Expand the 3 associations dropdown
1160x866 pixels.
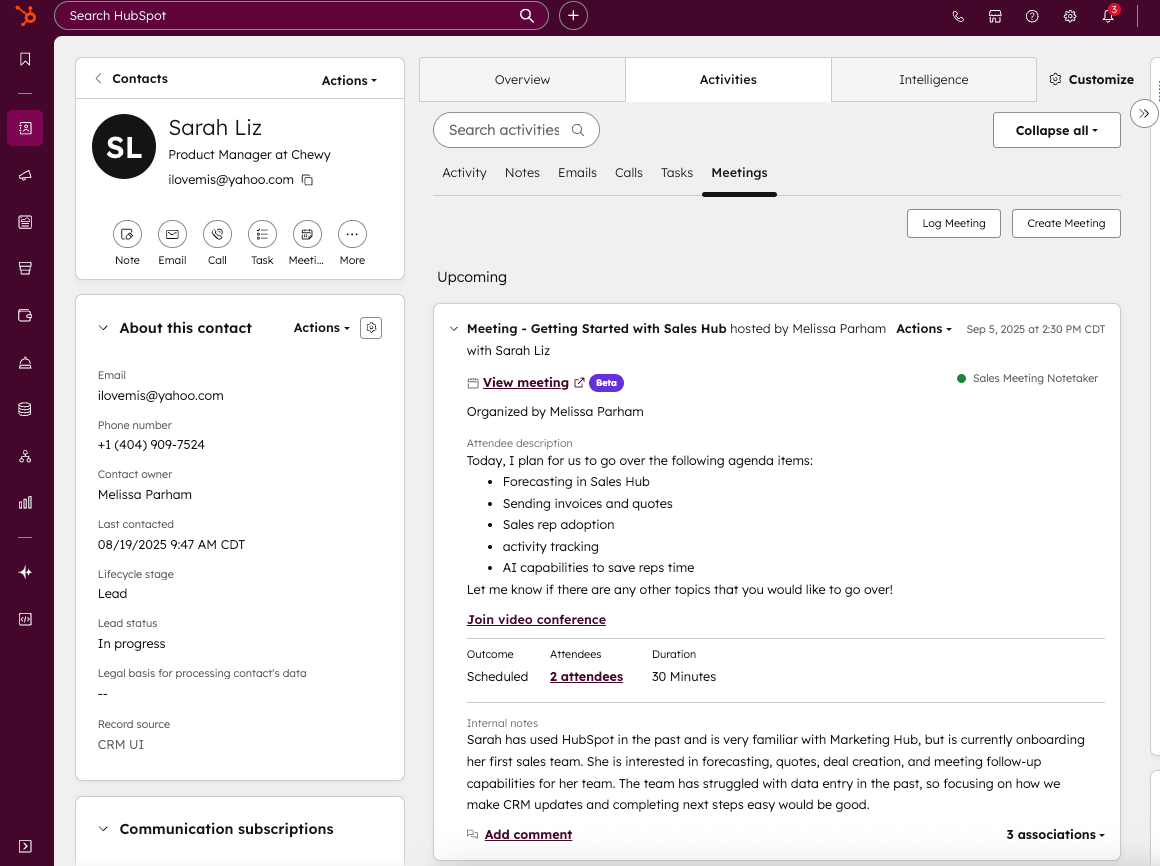[x=1055, y=834]
